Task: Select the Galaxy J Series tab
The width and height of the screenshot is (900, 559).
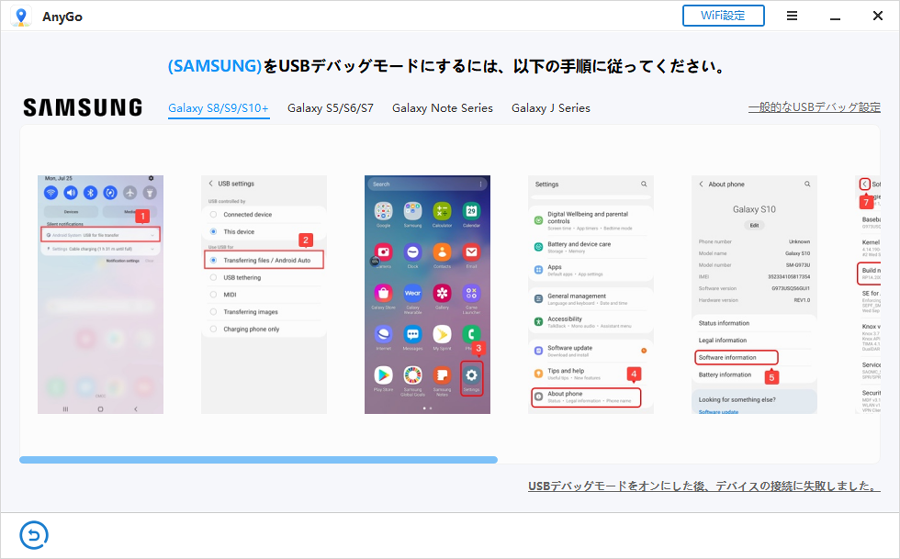Action: 550,108
